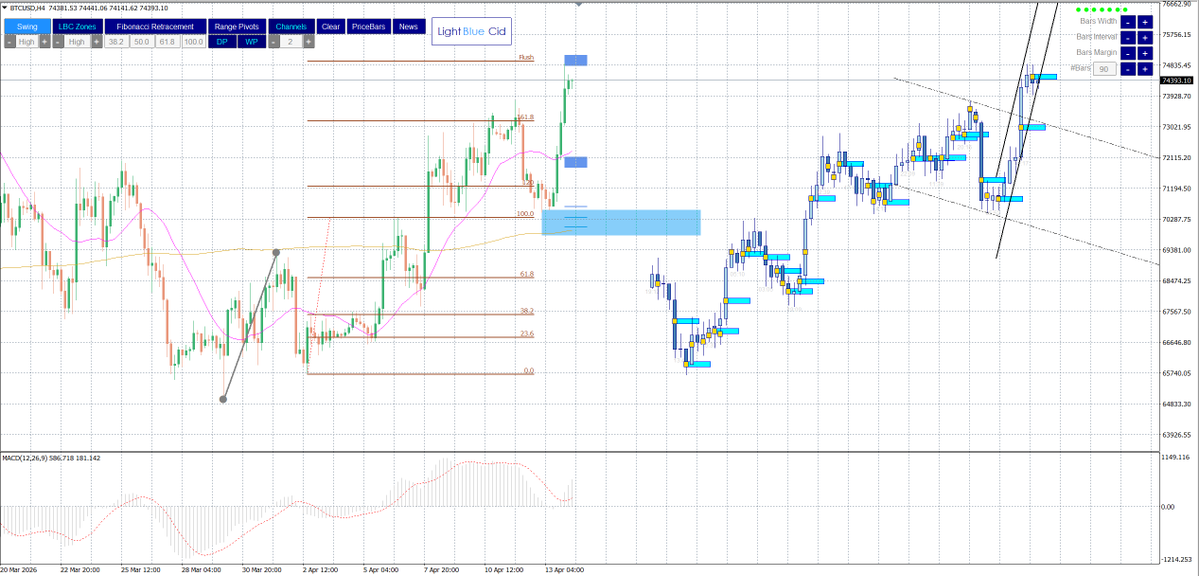Toggle the Range Pivots button
This screenshot has height=576, width=1199.
pos(236,26)
